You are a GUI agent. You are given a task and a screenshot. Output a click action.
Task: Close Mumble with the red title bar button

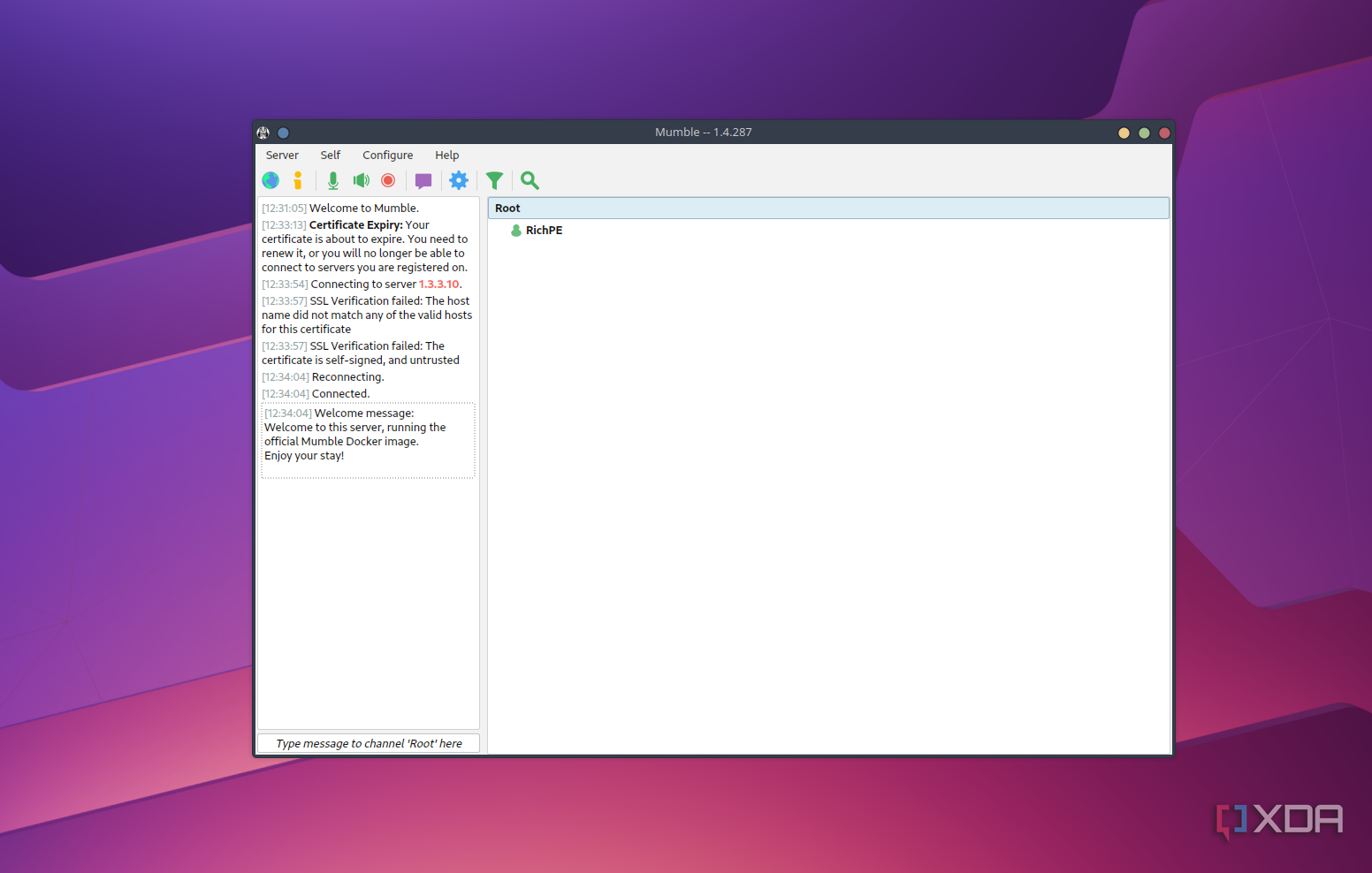(1164, 133)
